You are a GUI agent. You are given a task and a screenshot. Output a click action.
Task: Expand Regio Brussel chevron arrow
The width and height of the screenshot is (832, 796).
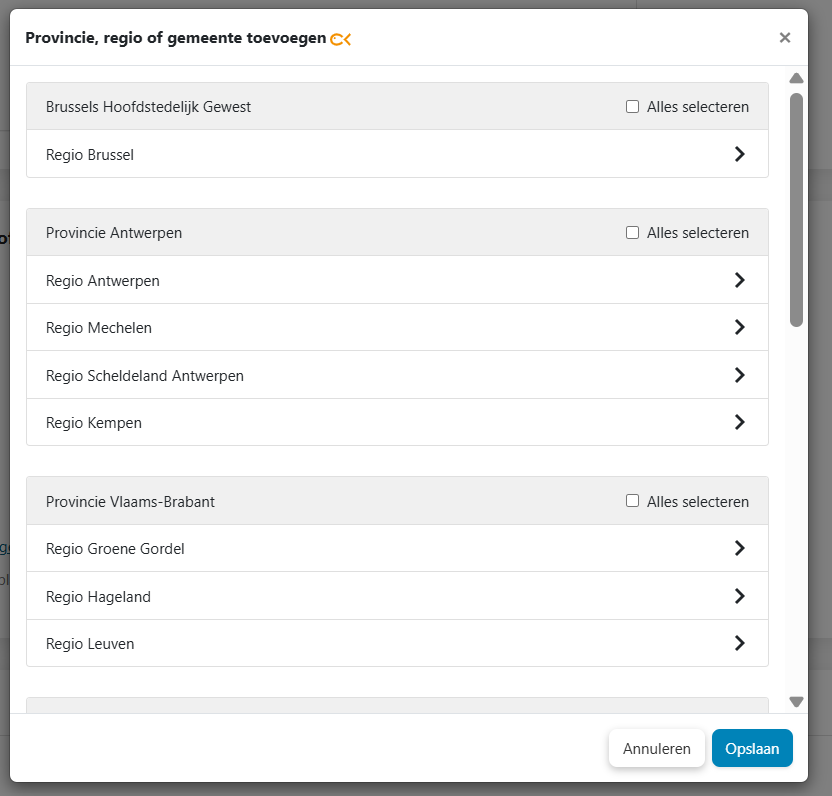(x=739, y=154)
